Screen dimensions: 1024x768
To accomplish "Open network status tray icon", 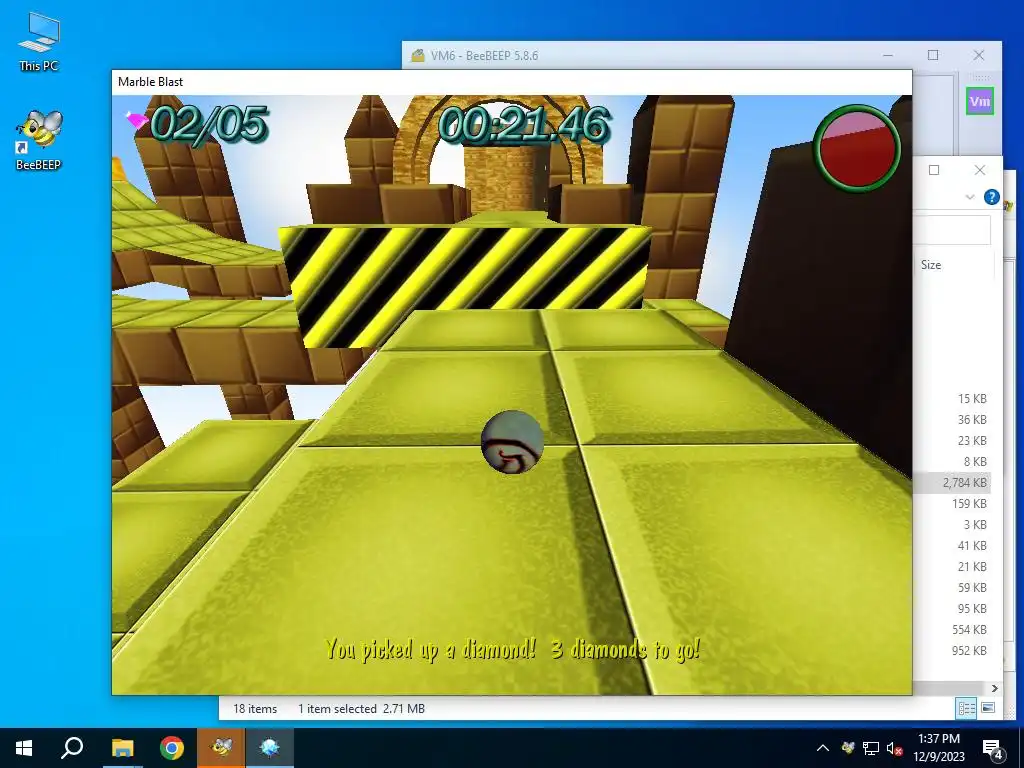I will (871, 748).
